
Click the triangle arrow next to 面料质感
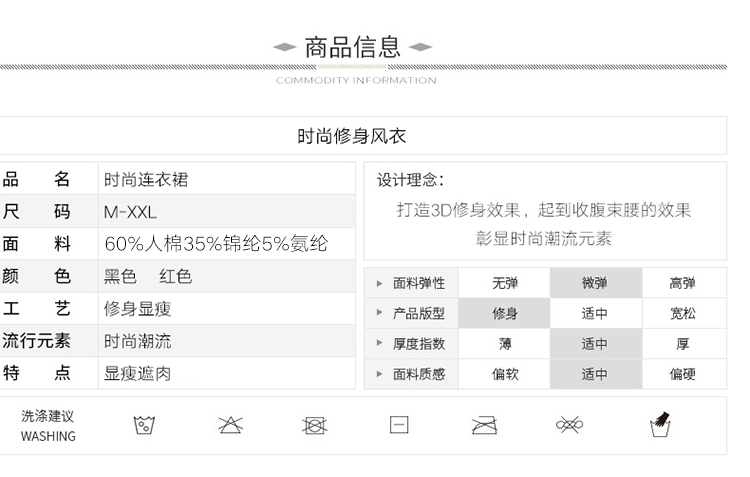[x=379, y=374]
